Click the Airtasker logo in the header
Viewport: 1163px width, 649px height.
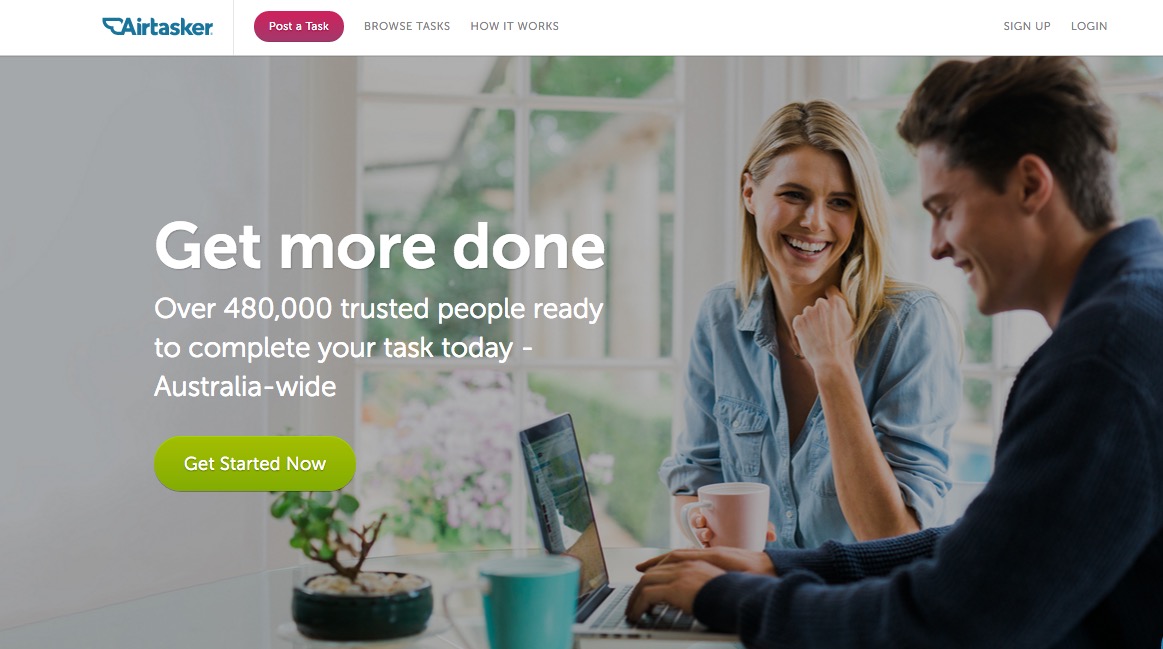pyautogui.click(x=157, y=27)
